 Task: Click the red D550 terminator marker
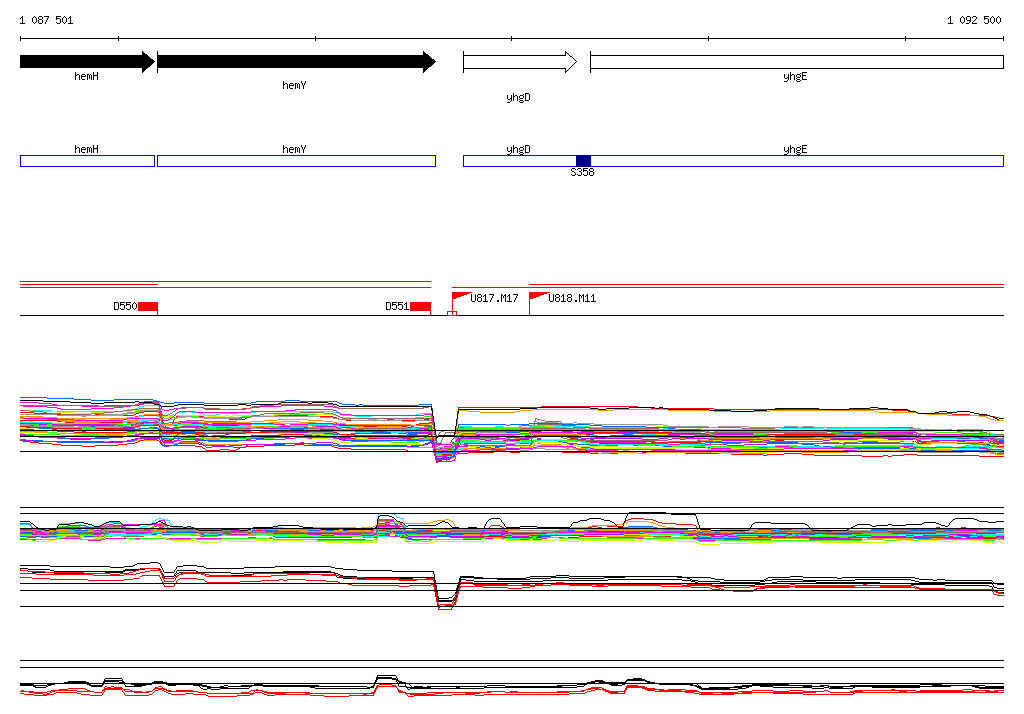tap(148, 307)
